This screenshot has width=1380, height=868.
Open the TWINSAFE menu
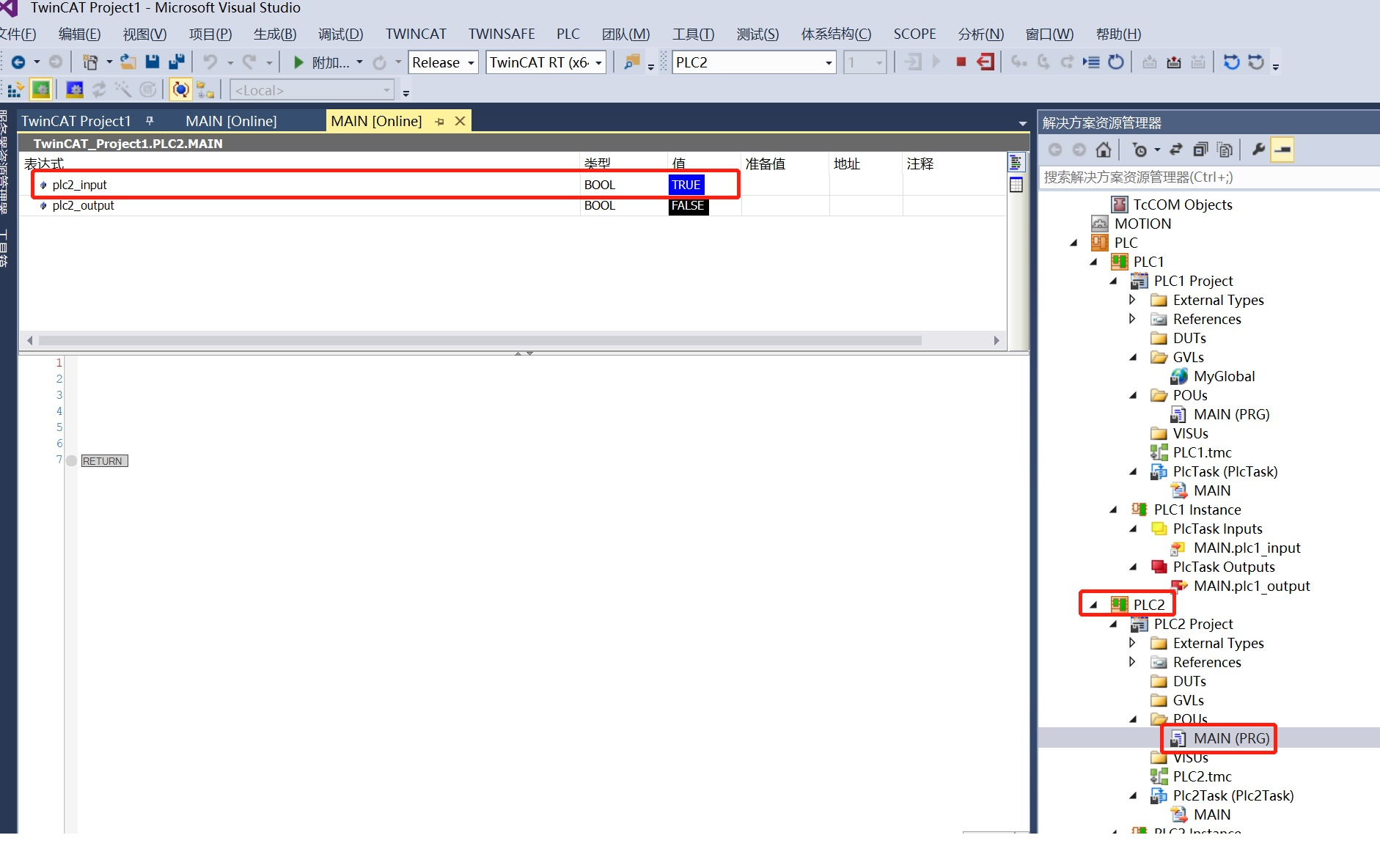(502, 34)
